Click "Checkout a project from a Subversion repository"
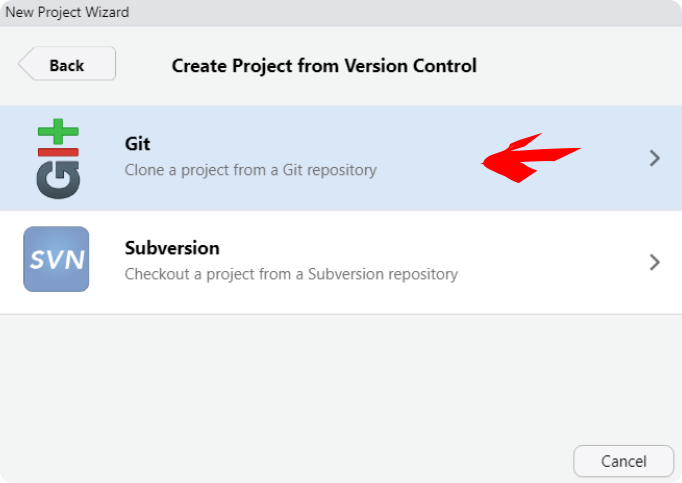The height and width of the screenshot is (483, 682). [291, 274]
